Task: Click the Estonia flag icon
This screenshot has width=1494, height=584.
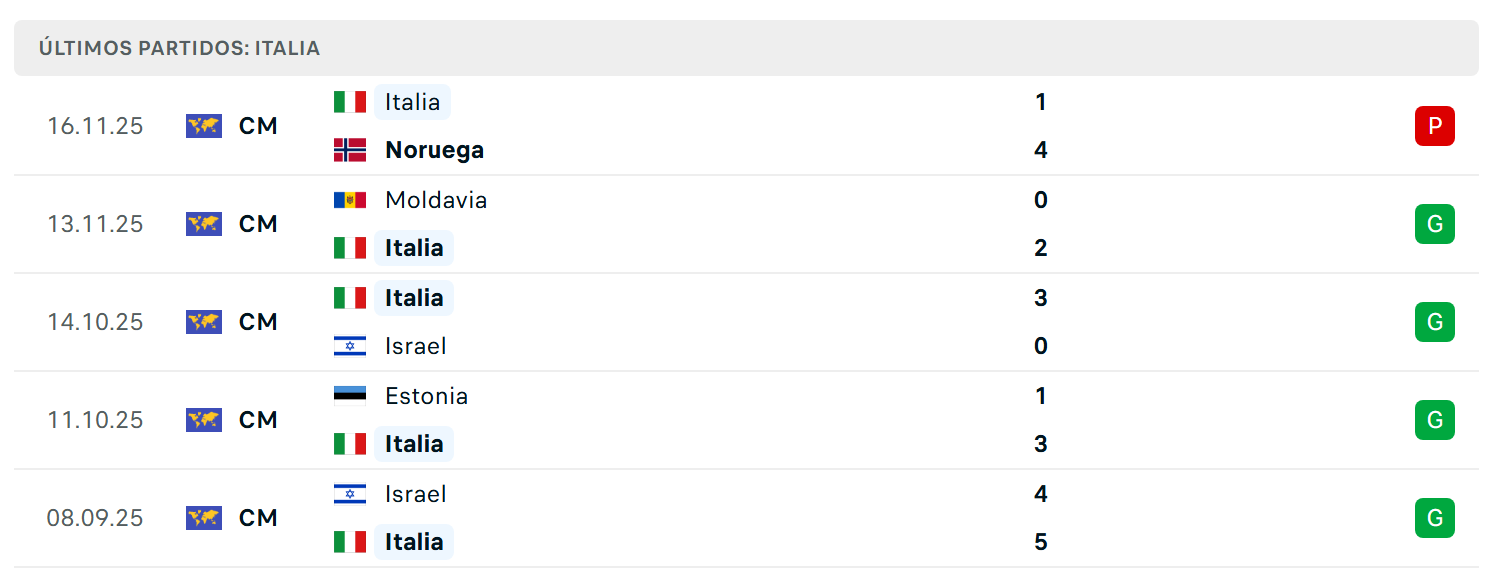Action: (350, 396)
